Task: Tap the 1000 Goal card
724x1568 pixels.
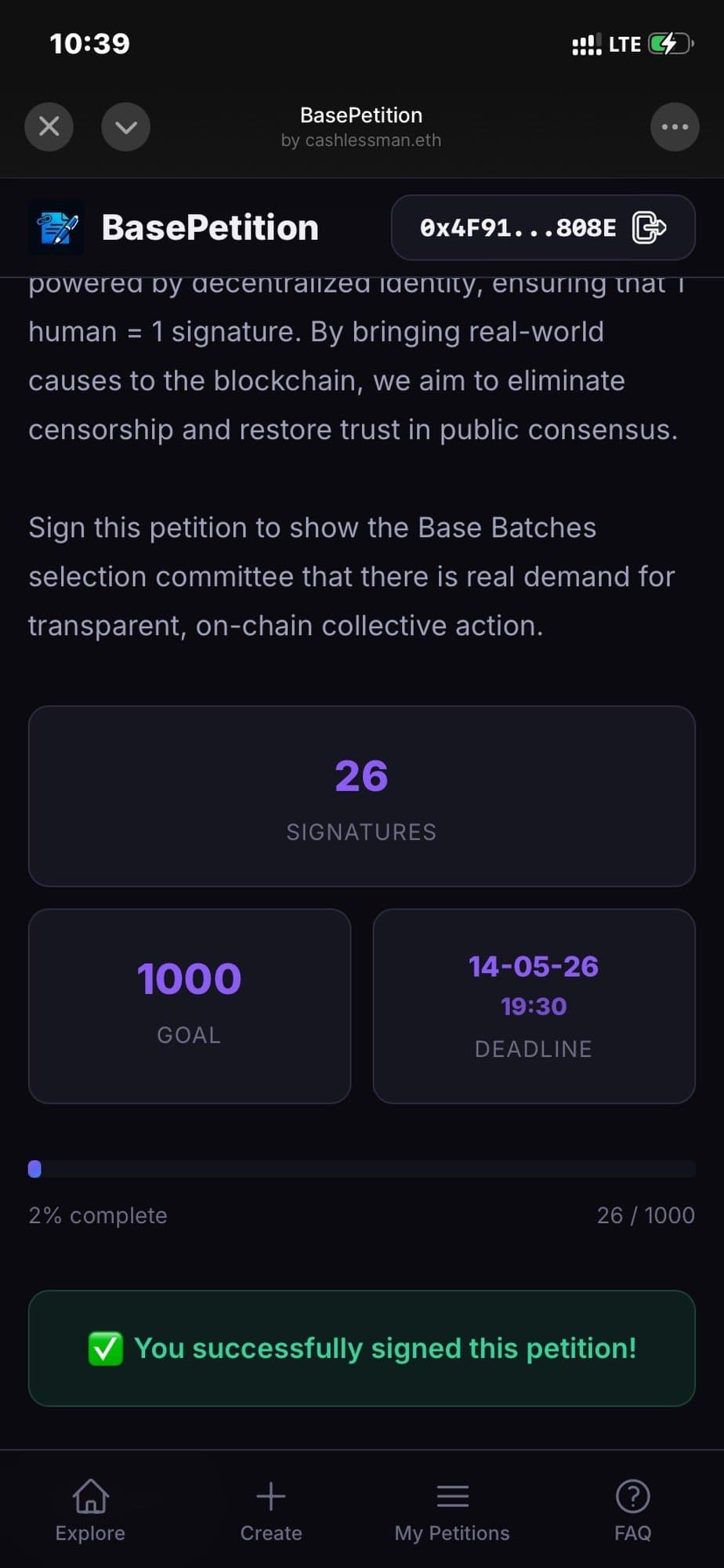Action: tap(189, 1005)
